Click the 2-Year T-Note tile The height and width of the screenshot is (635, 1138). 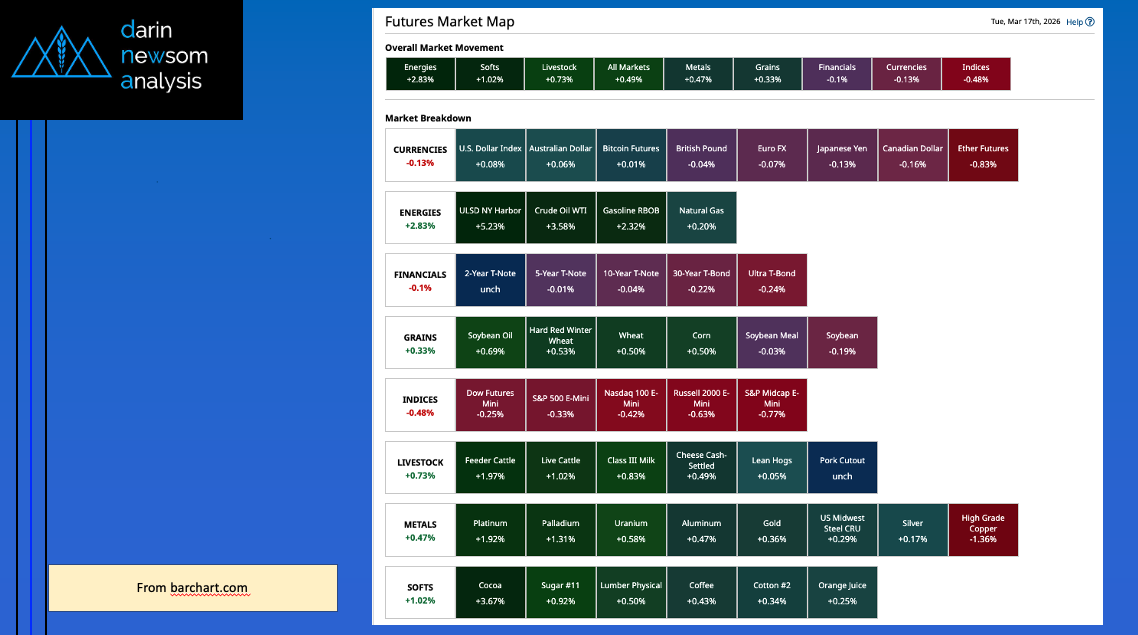coord(490,280)
